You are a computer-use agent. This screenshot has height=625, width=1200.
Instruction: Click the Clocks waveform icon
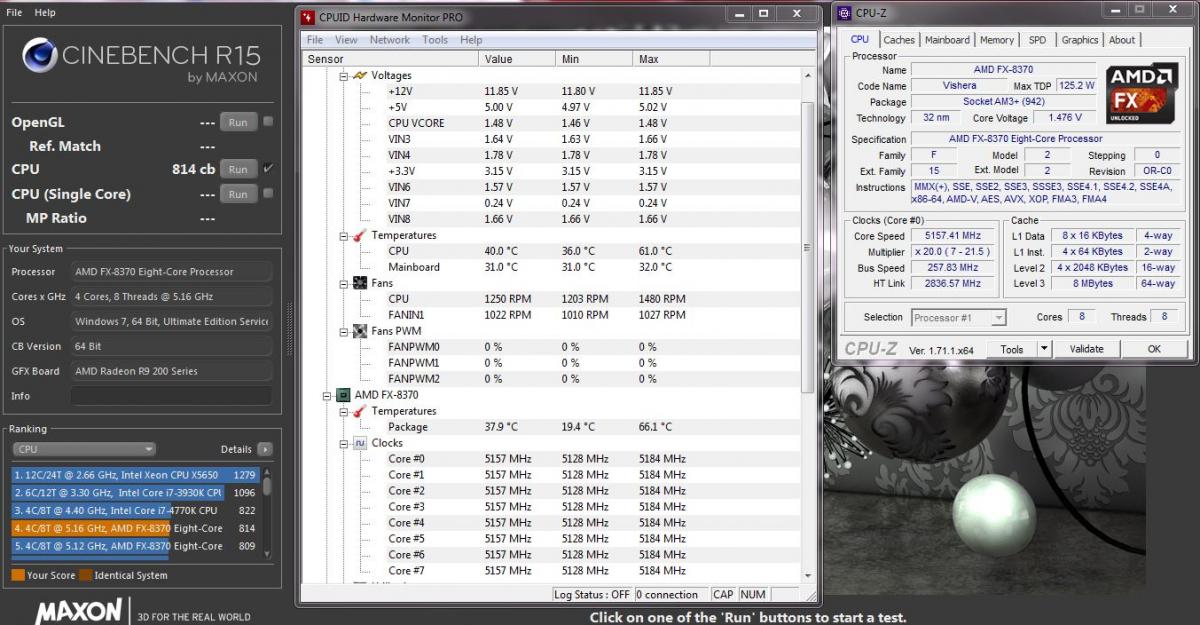[360, 443]
